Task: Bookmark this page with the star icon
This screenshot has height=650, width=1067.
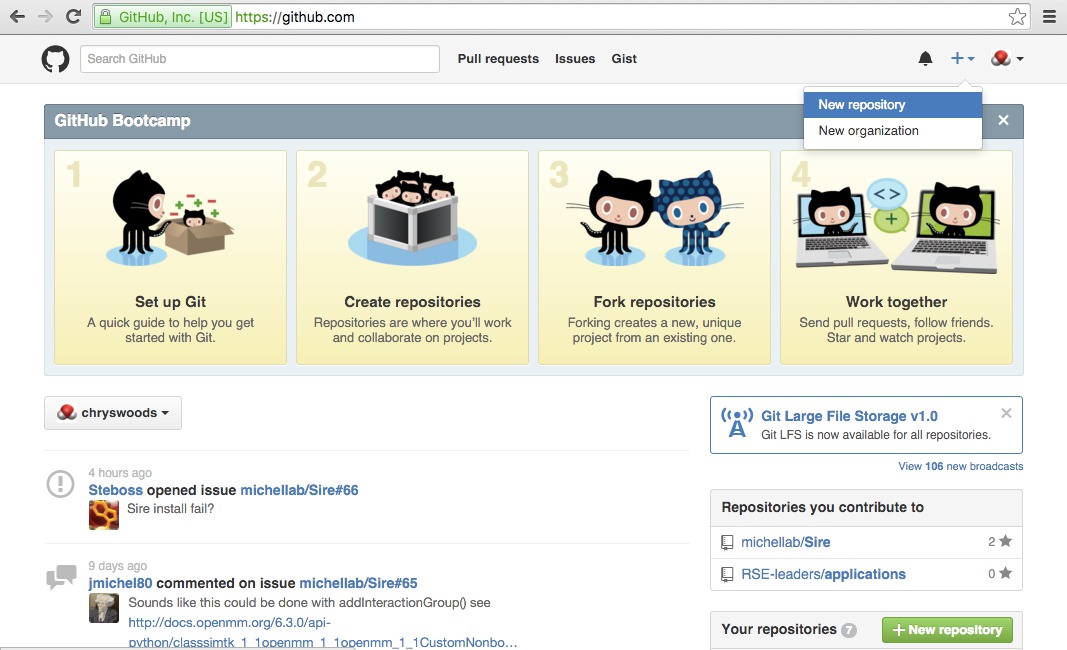Action: [1017, 16]
